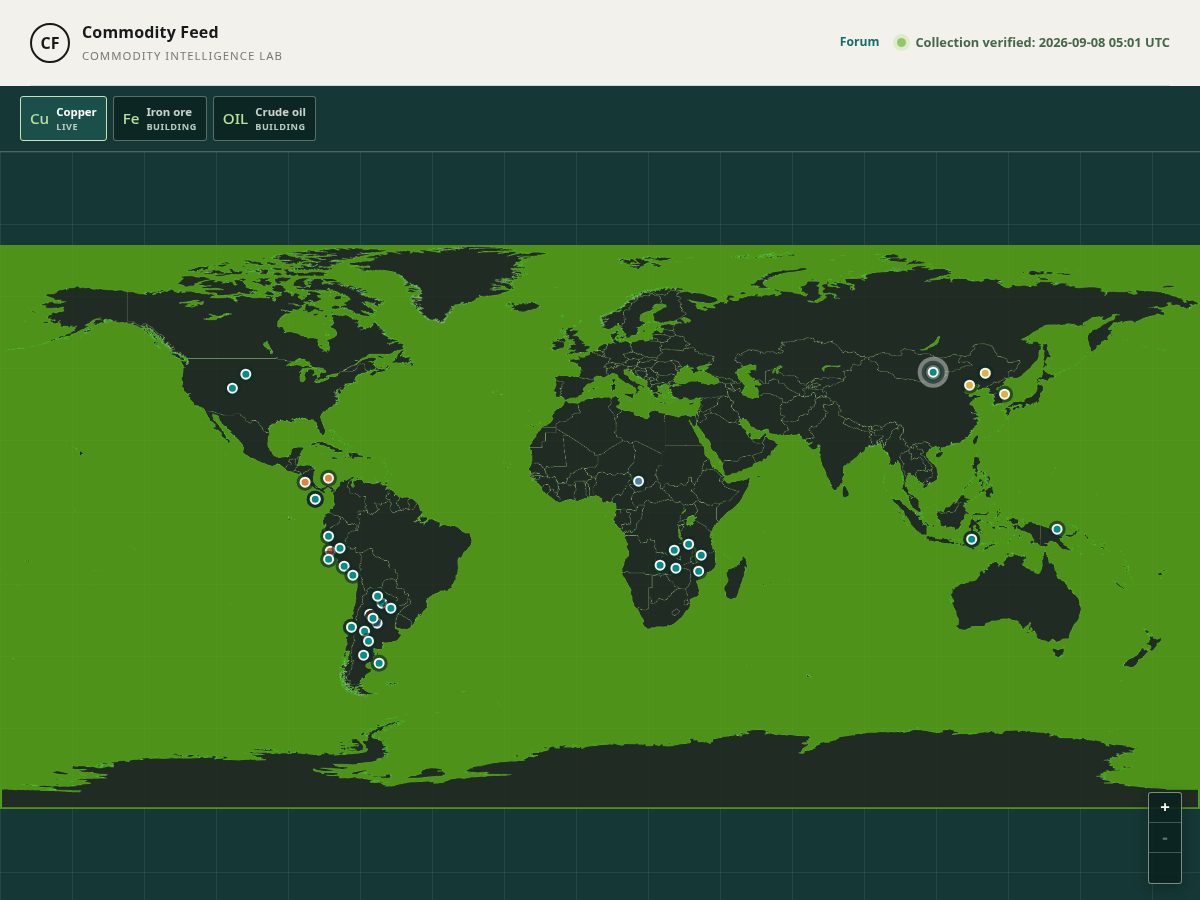Image resolution: width=1200 pixels, height=900 pixels.
Task: Select the teal marker south of Panama
Action: 315,499
